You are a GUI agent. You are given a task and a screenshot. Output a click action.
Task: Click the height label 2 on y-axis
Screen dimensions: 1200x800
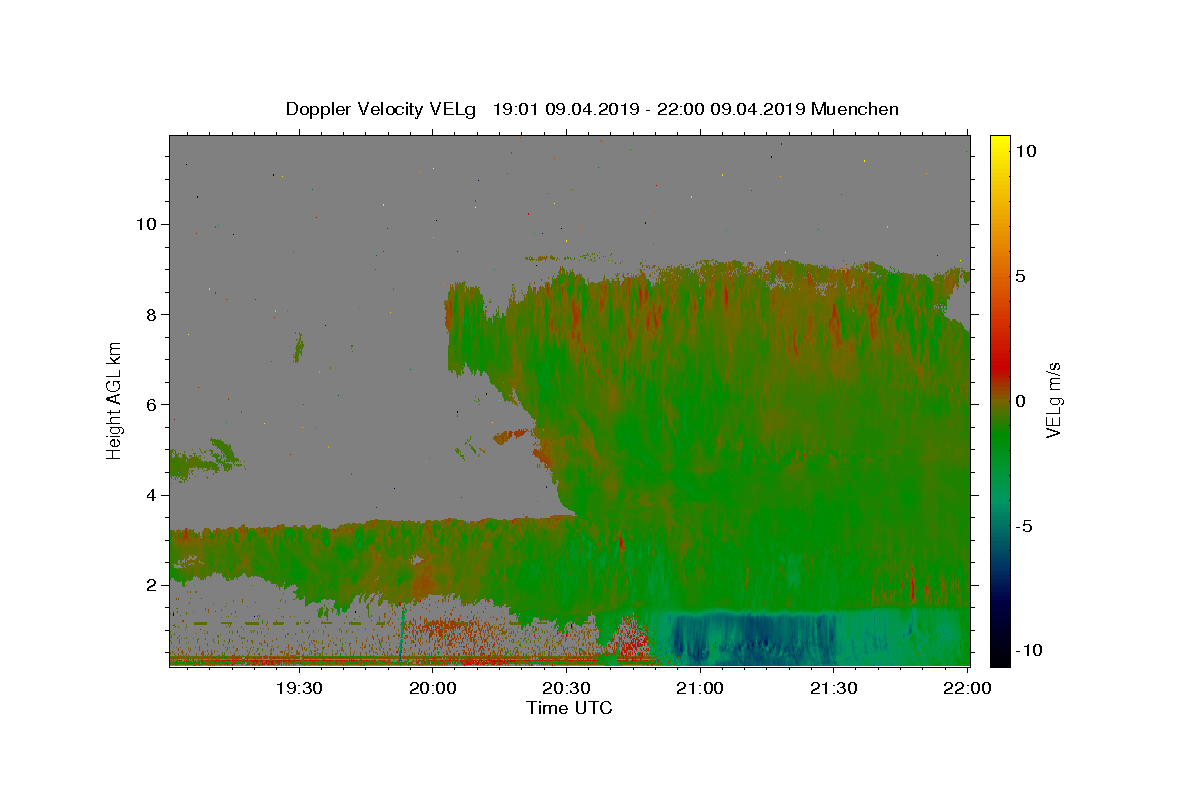pyautogui.click(x=150, y=585)
